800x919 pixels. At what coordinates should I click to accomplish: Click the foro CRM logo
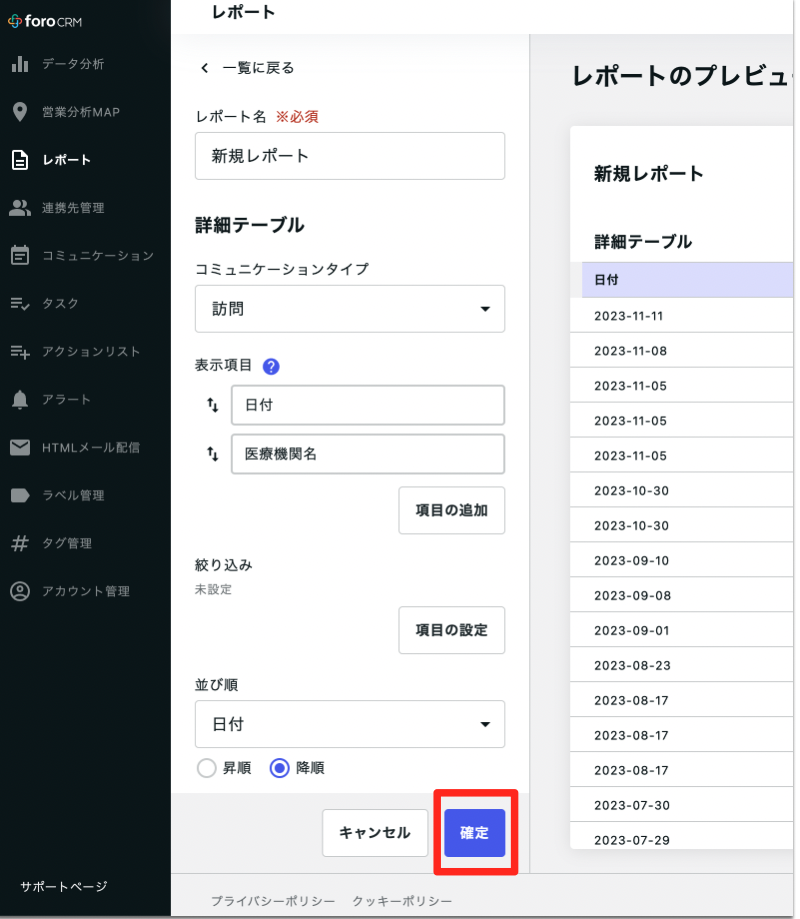(x=45, y=21)
